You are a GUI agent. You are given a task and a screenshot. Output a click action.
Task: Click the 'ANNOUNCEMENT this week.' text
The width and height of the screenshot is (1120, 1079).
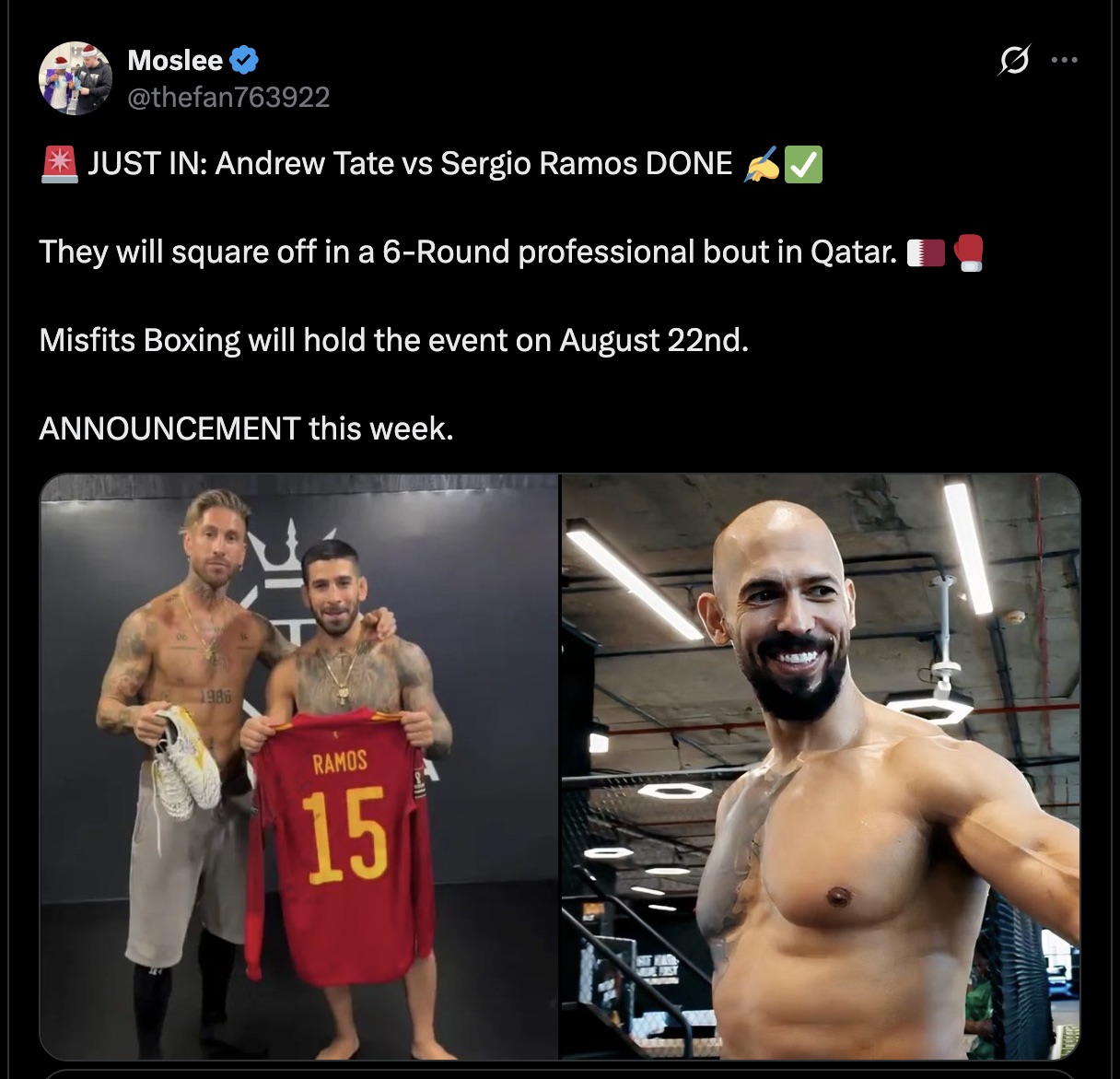246,429
